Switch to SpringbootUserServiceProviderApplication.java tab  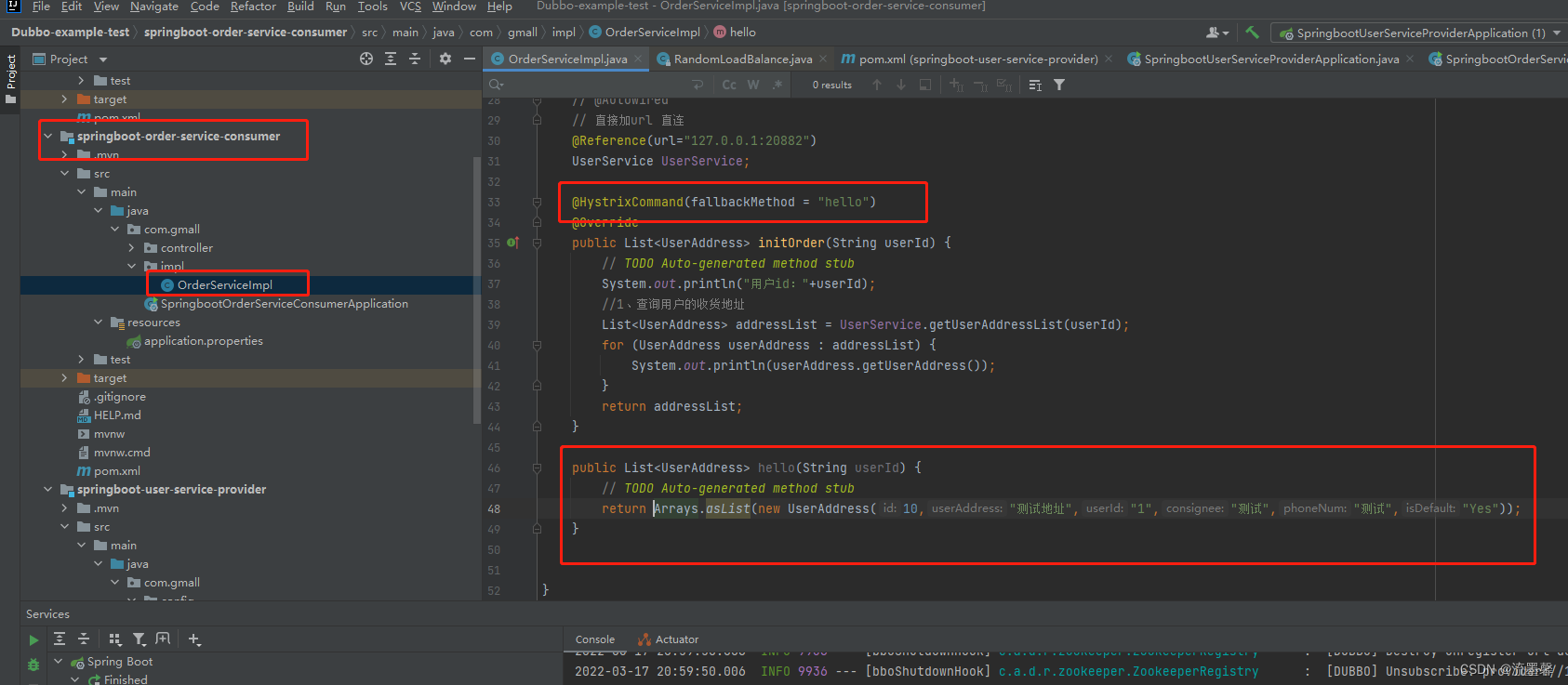click(1270, 59)
